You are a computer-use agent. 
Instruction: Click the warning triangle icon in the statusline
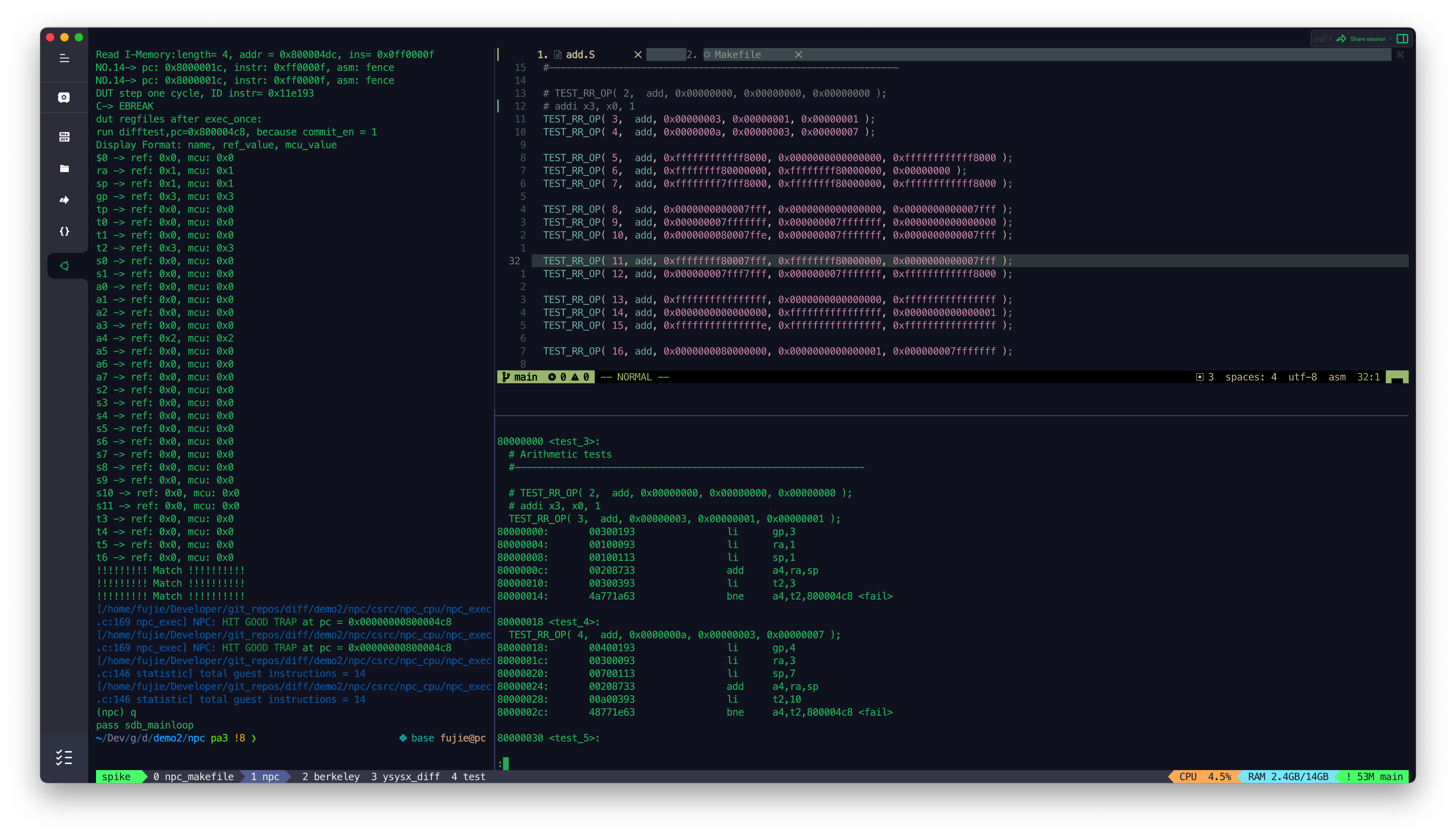pyautogui.click(x=575, y=377)
